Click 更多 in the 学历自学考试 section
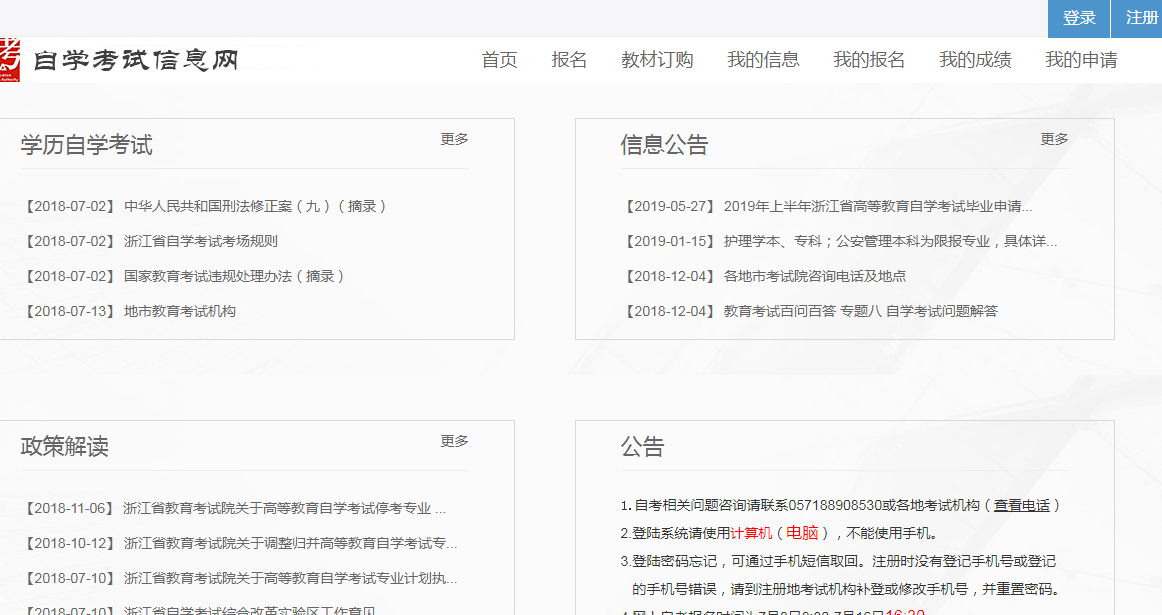Image resolution: width=1162 pixels, height=615 pixels. point(455,140)
